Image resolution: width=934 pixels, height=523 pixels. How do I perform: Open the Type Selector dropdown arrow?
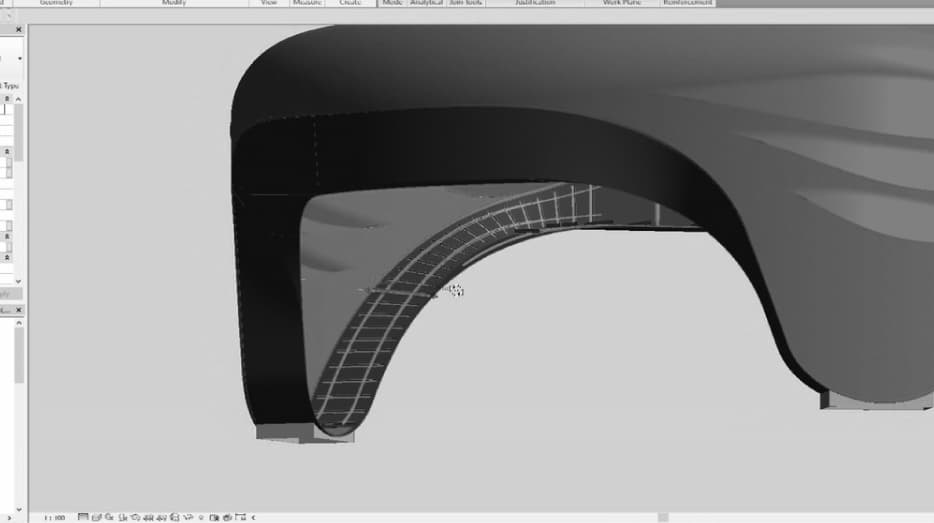pos(20,58)
